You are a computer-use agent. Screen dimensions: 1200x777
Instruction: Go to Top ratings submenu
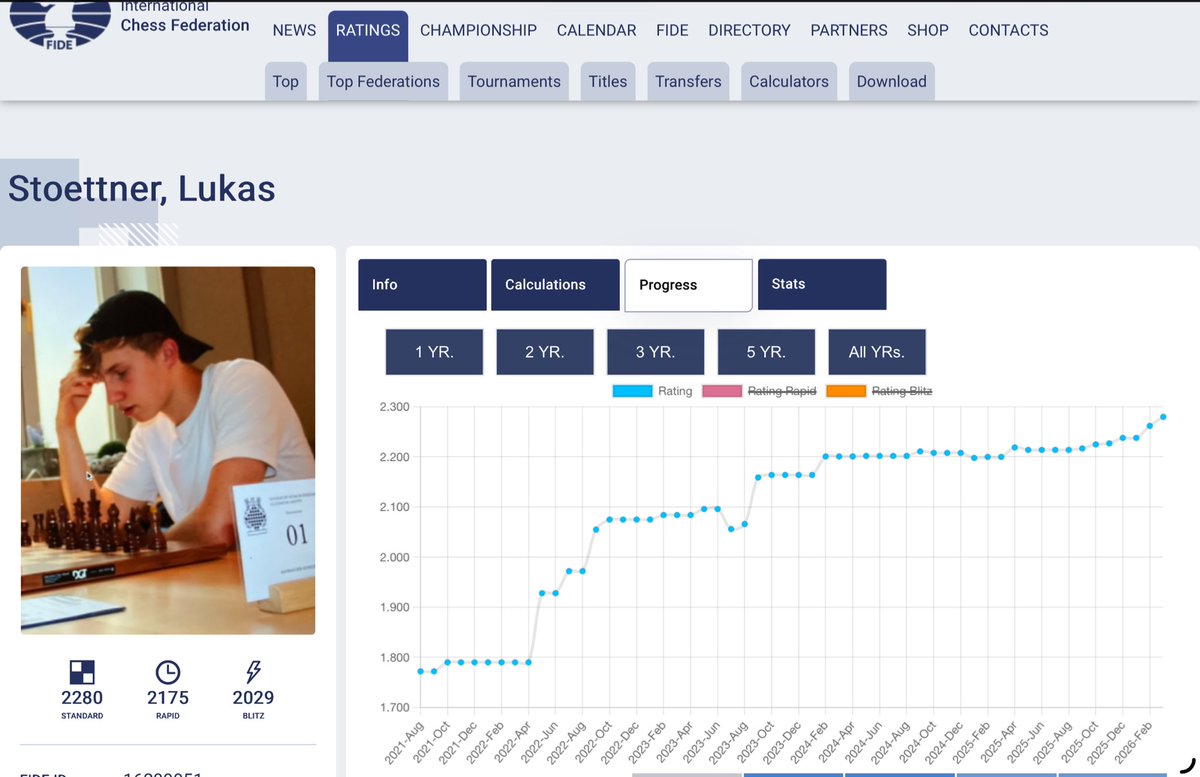click(286, 81)
